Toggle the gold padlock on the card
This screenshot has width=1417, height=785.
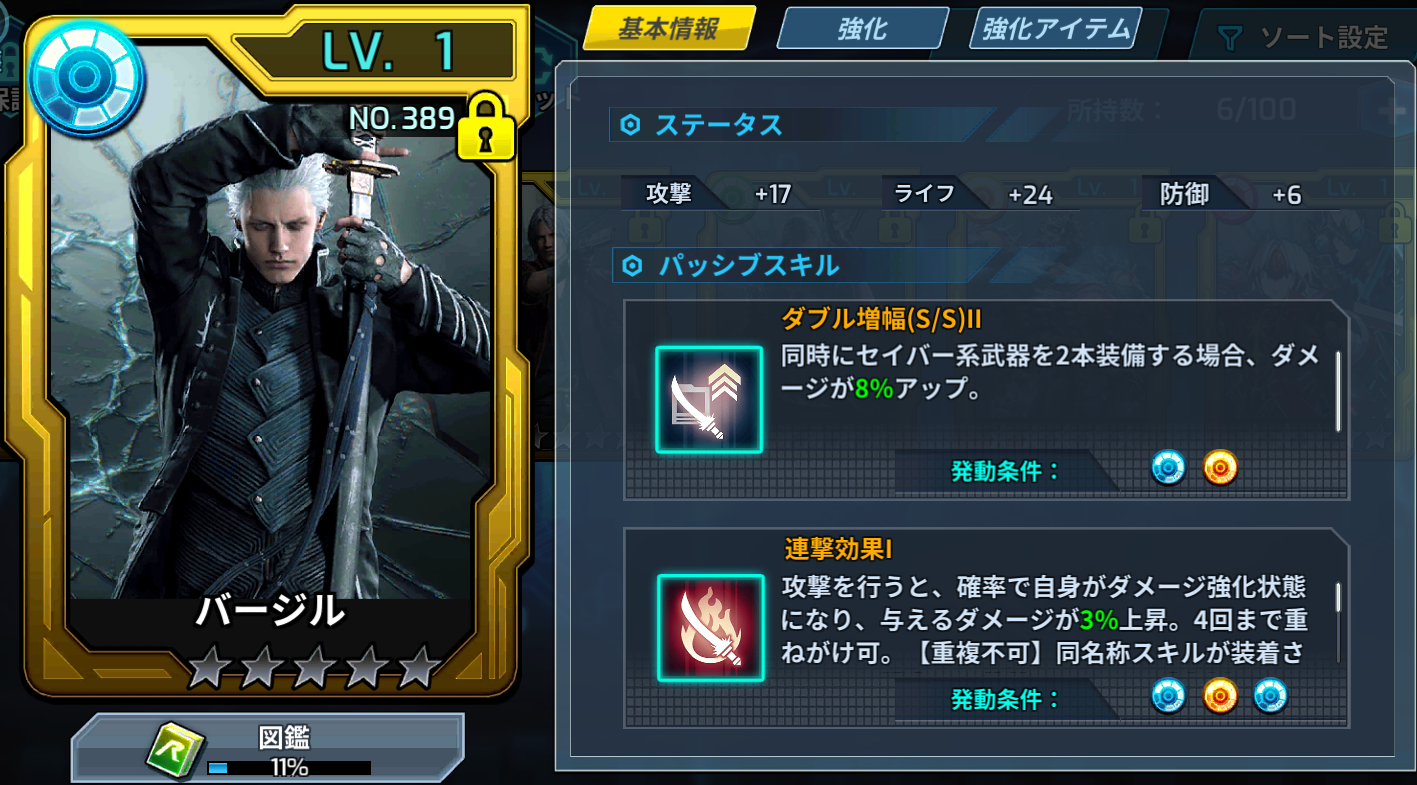pyautogui.click(x=485, y=127)
